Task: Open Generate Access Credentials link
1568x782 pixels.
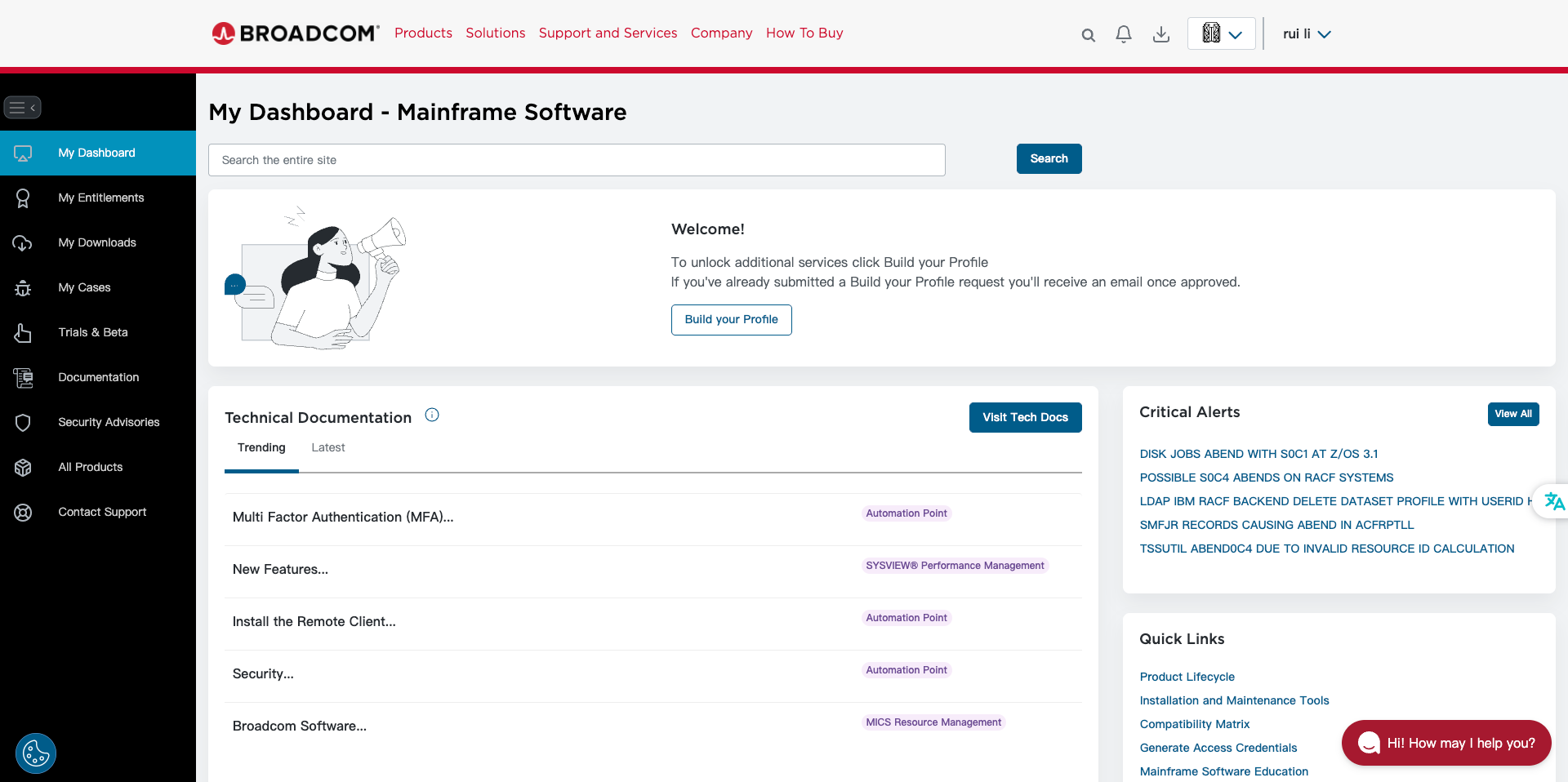Action: (x=1218, y=749)
